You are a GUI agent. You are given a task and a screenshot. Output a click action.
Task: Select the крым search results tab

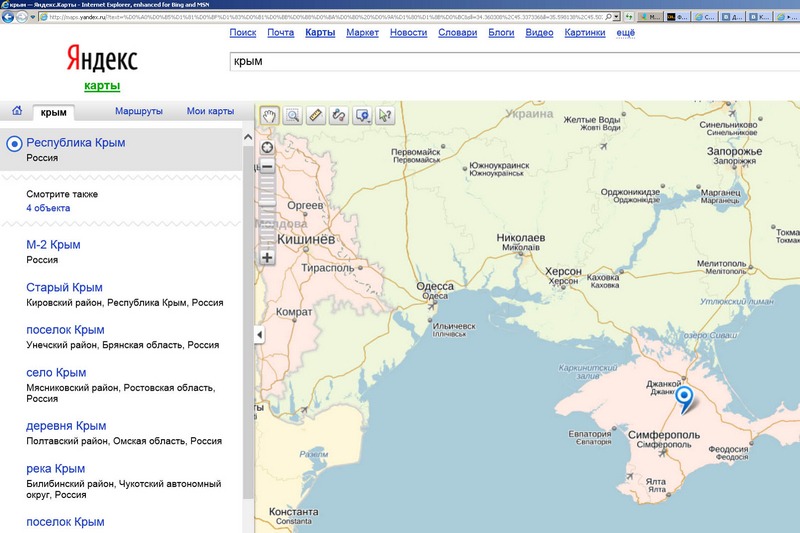click(54, 112)
